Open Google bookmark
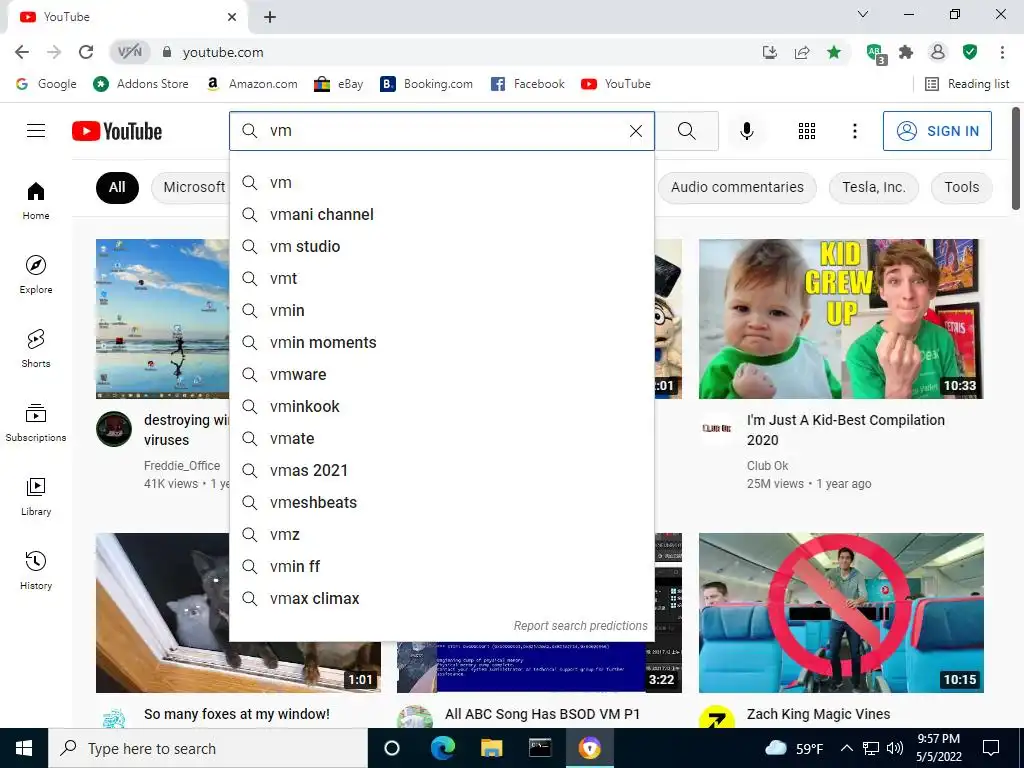This screenshot has width=1024, height=768. tap(46, 84)
